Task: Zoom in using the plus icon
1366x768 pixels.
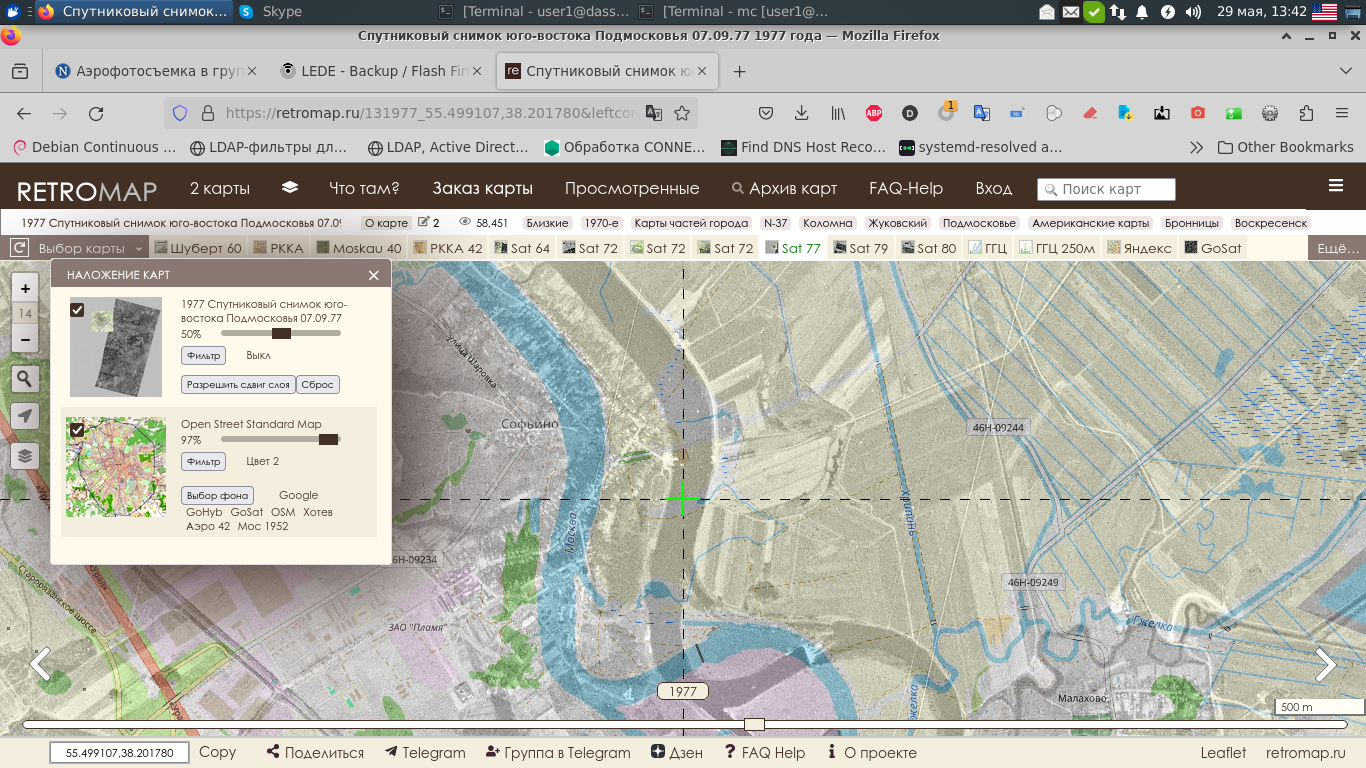Action: pyautogui.click(x=25, y=288)
